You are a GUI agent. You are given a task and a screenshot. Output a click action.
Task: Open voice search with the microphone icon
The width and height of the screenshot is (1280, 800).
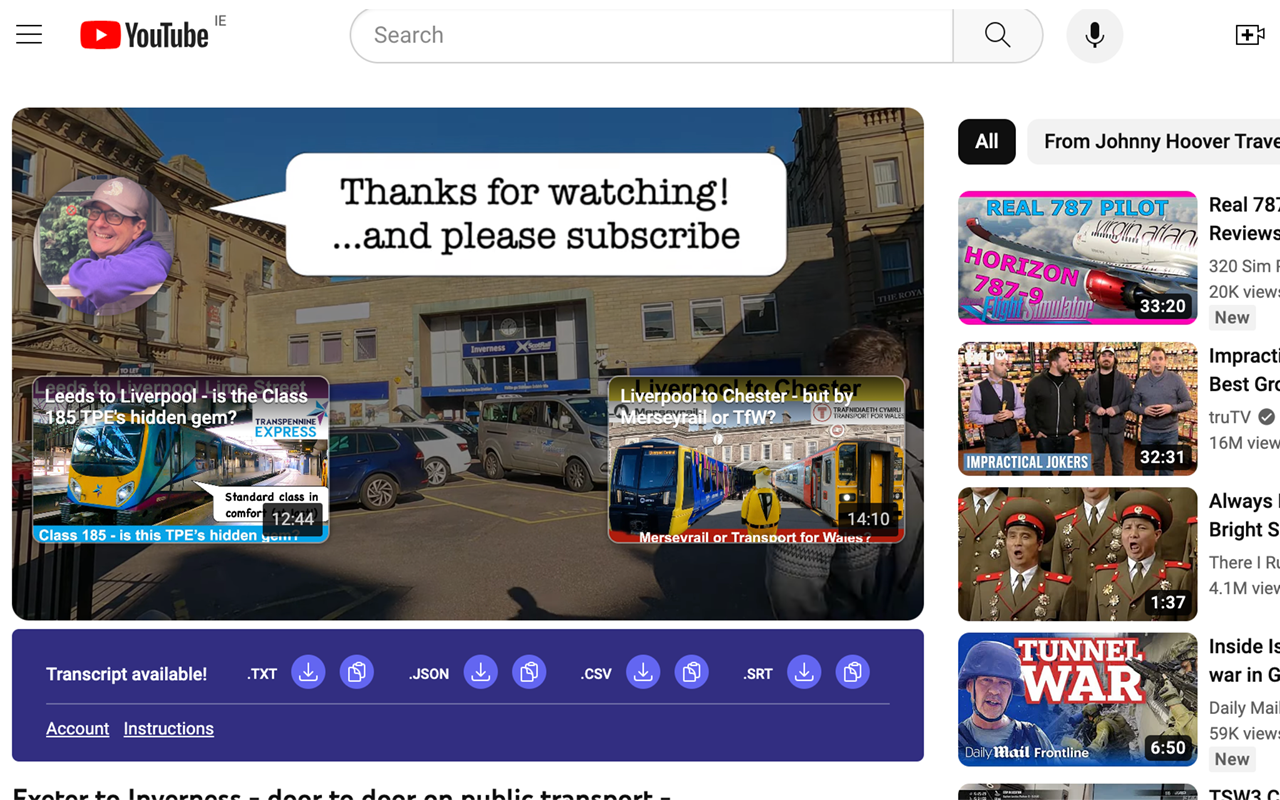click(x=1094, y=34)
